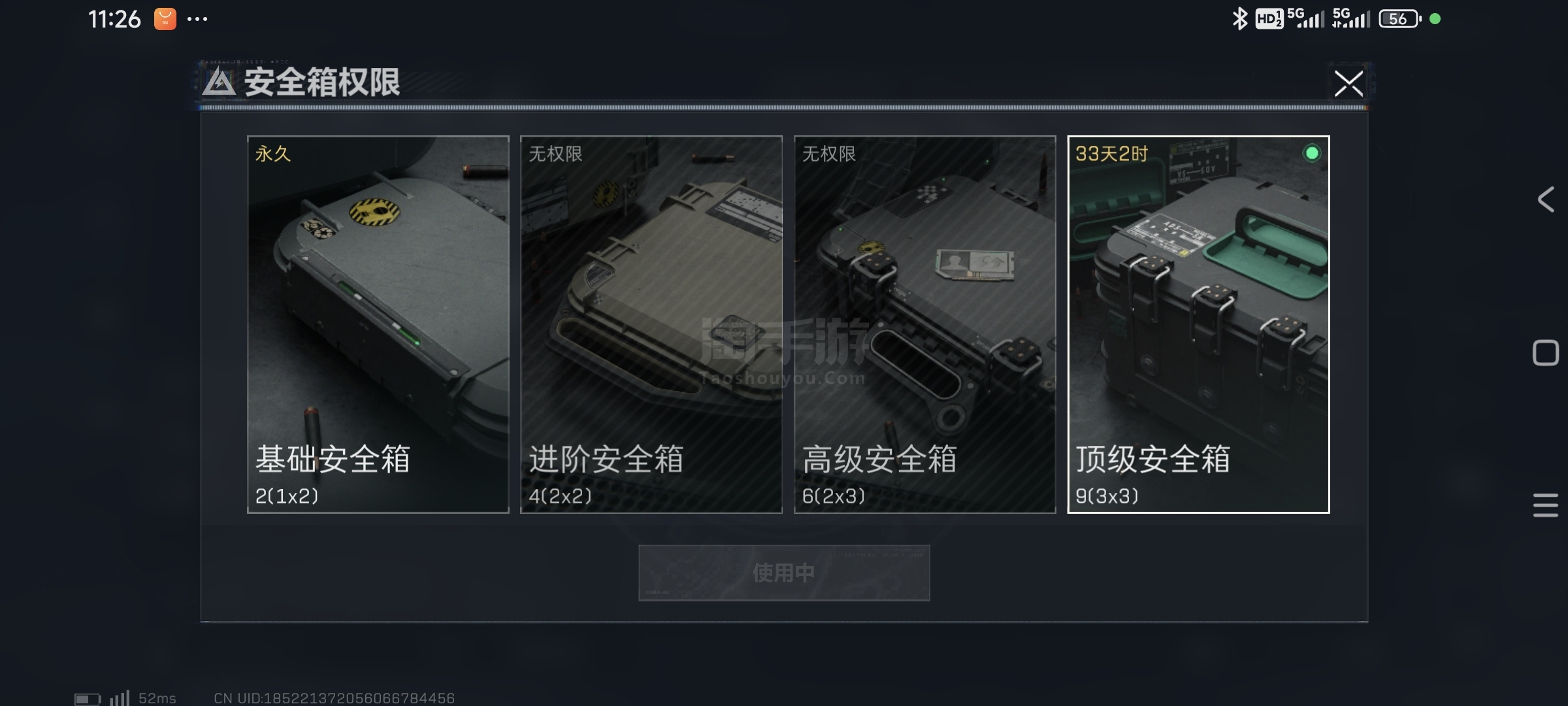The width and height of the screenshot is (1568, 706).
Task: Tap the battery 56 indicator
Action: coord(1399,19)
